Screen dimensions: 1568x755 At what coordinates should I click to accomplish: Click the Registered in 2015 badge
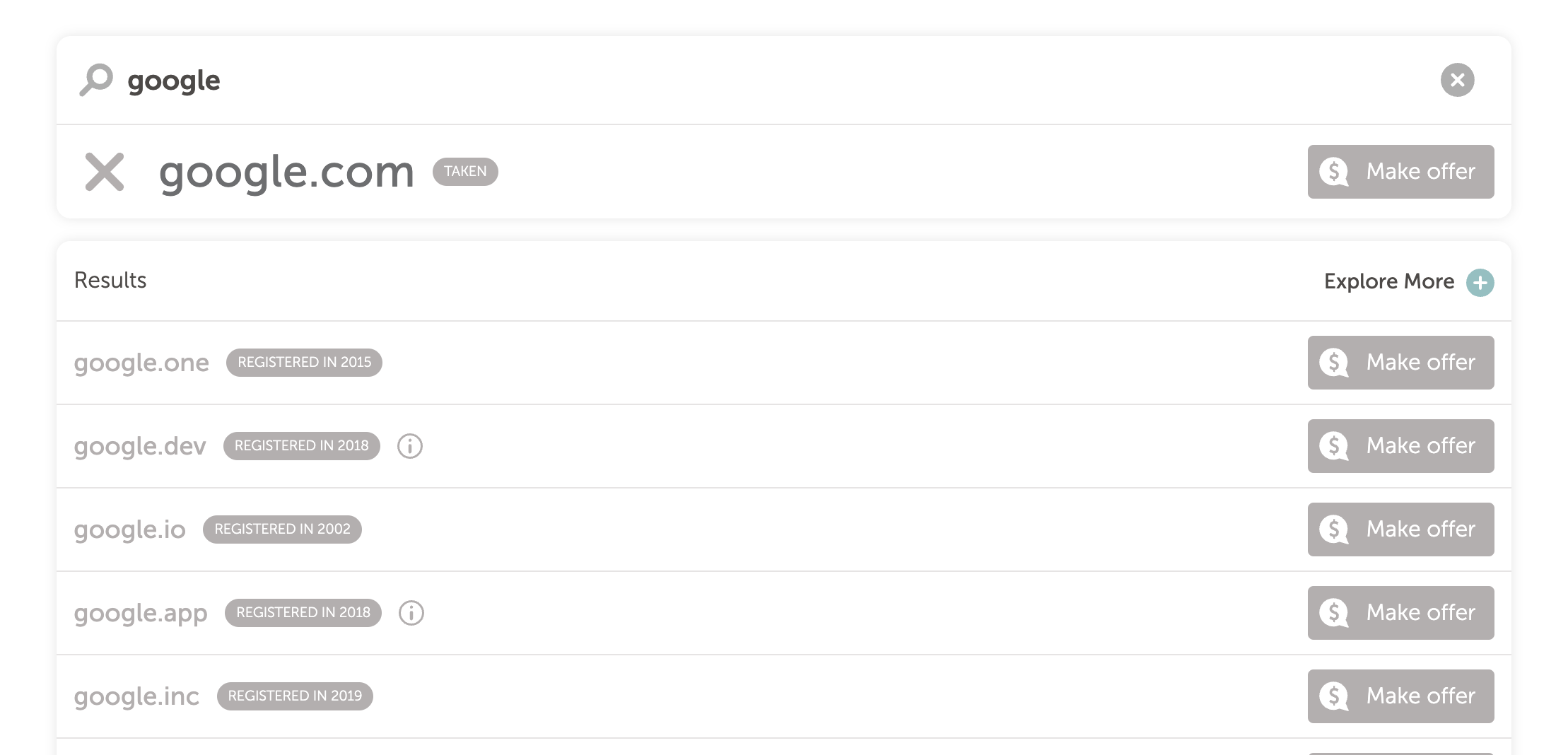coord(304,363)
